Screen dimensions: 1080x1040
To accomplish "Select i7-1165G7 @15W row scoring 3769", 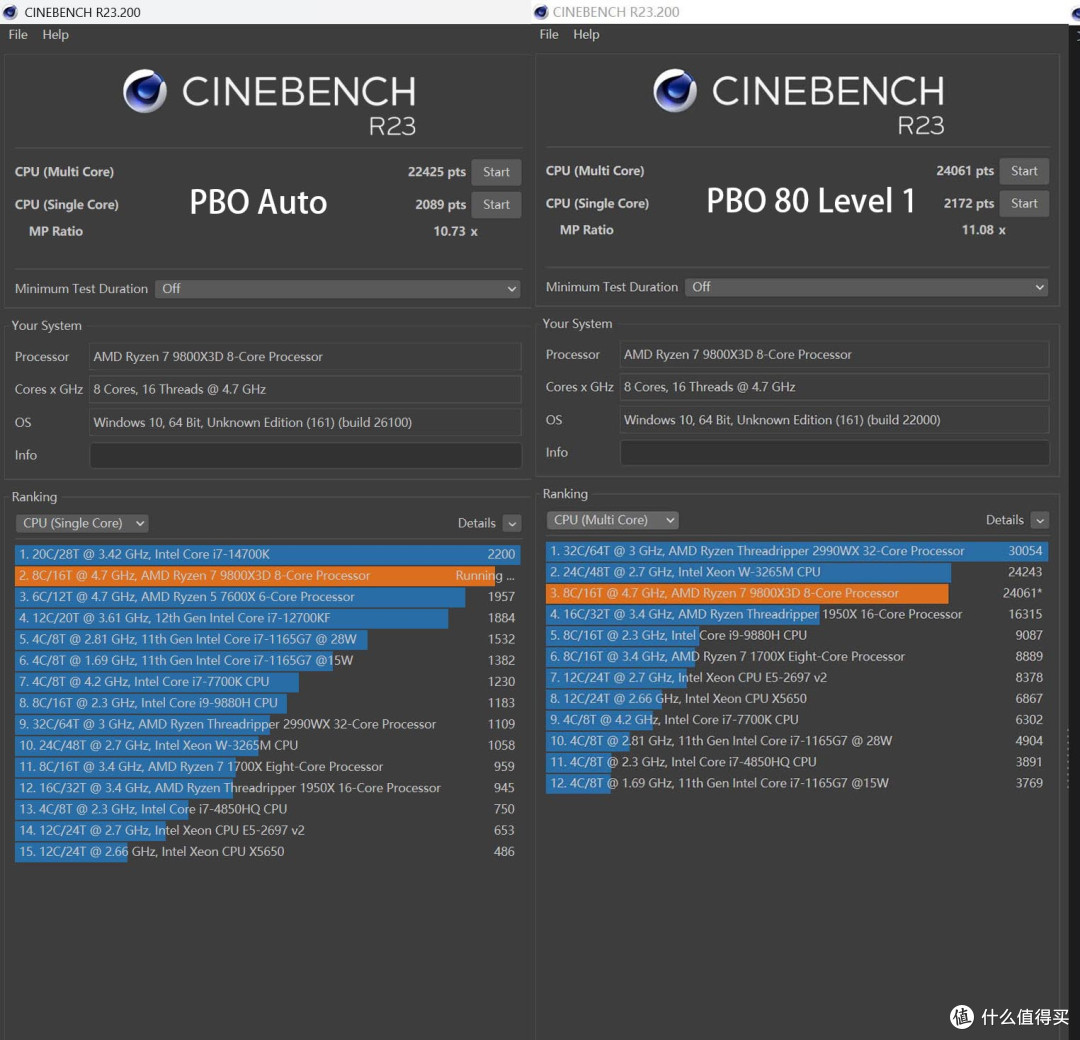I will [797, 783].
